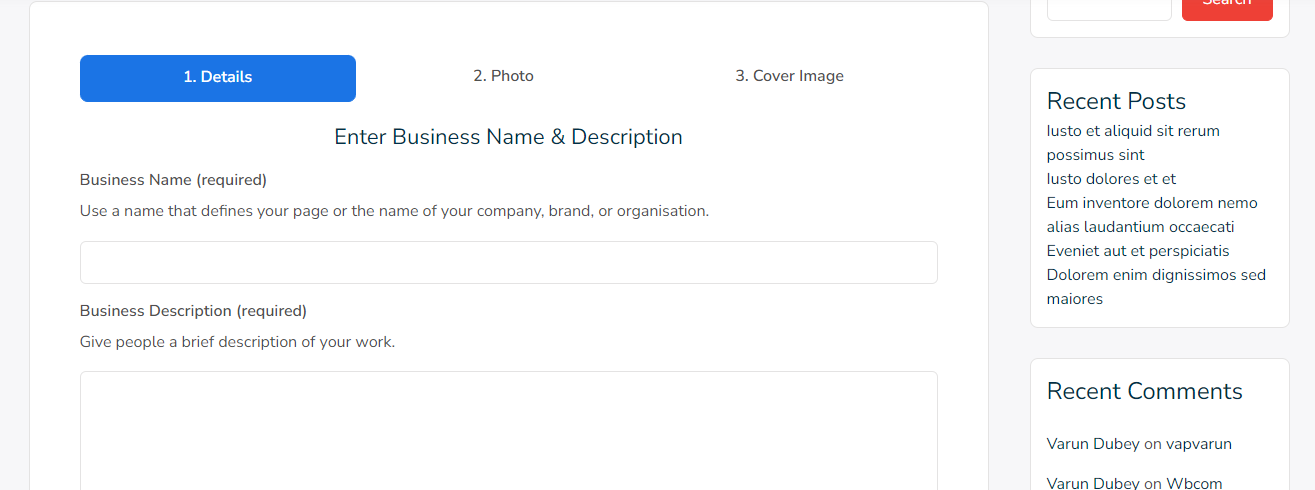Open post Eveniet aut et perspiciatis
1315x490 pixels.
point(1138,251)
